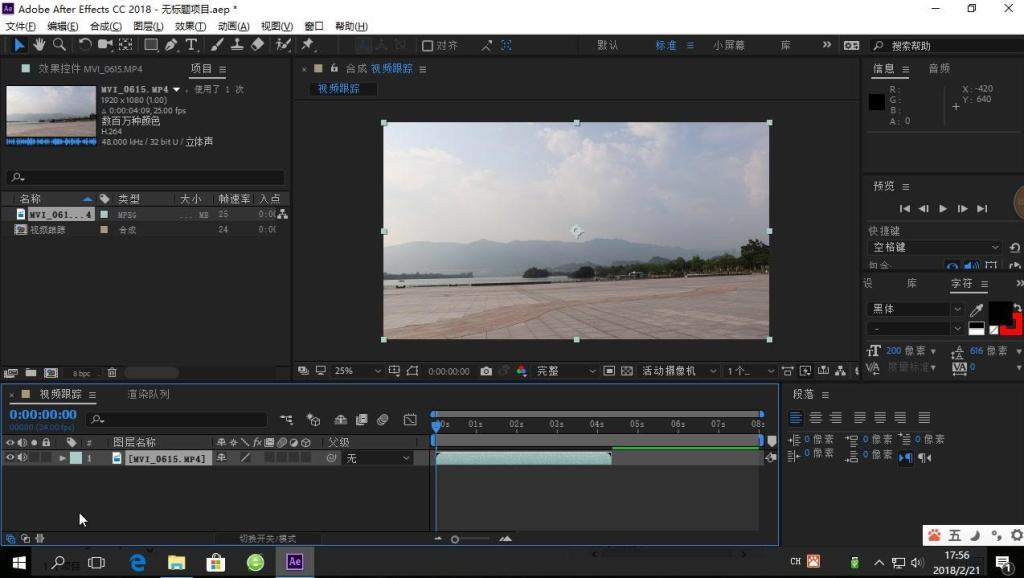Play the preview with the play button
Screen dimensions: 1024x578
click(943, 209)
